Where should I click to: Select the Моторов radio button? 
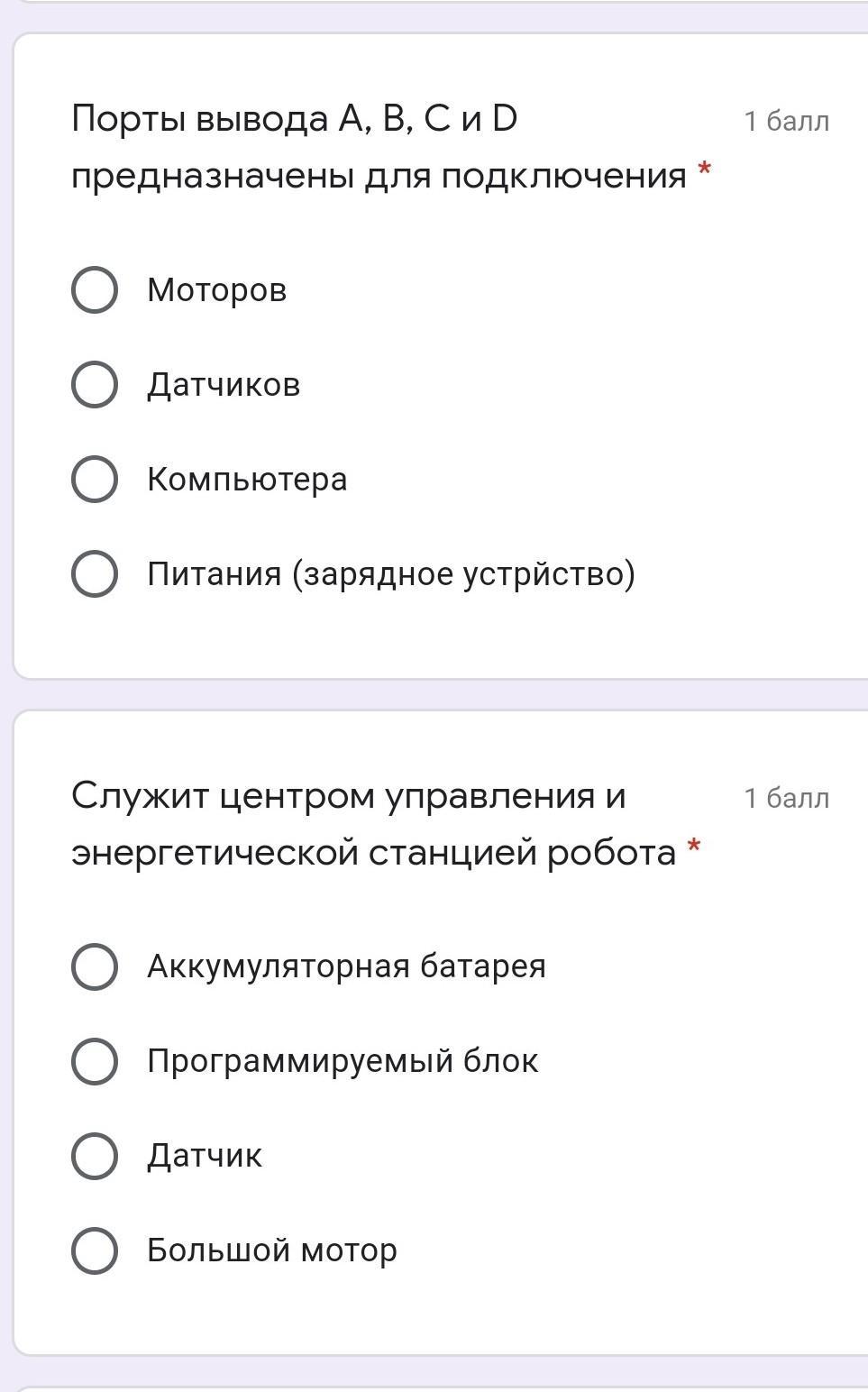coord(95,290)
